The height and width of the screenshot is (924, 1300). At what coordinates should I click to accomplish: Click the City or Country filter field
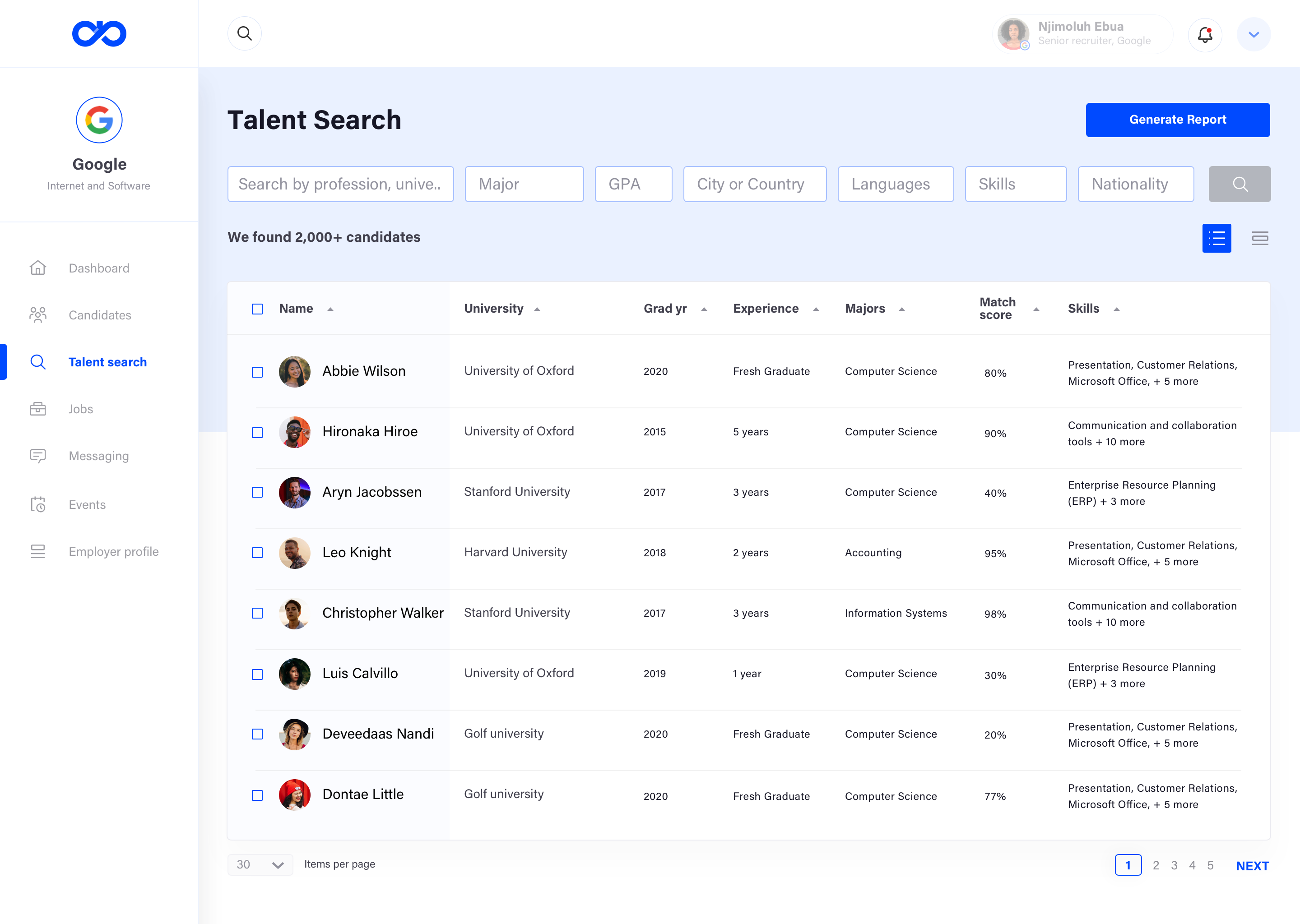tap(755, 184)
